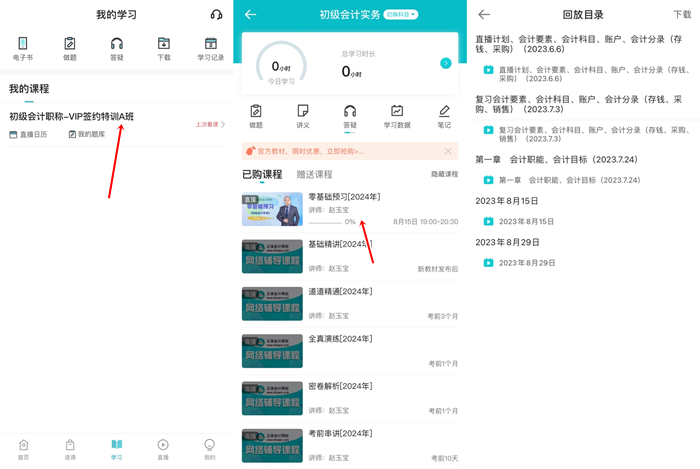Open 全真演练[2024年] course title

pyautogui.click(x=340, y=339)
